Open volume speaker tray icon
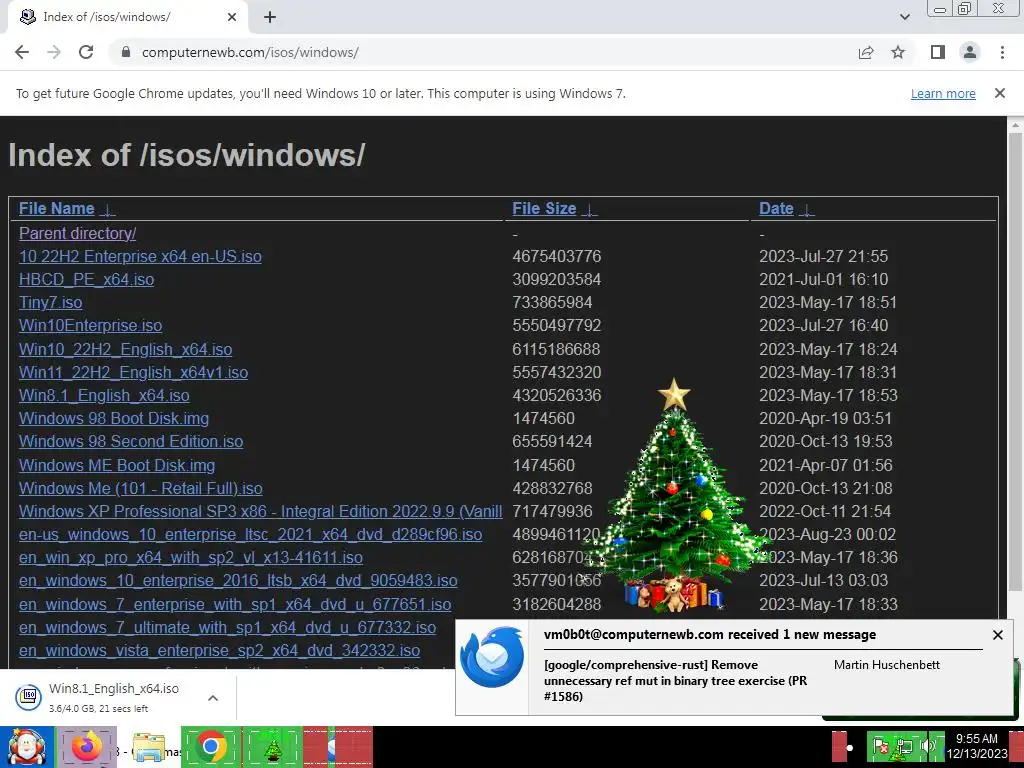Viewport: 1024px width, 768px height. 928,746
